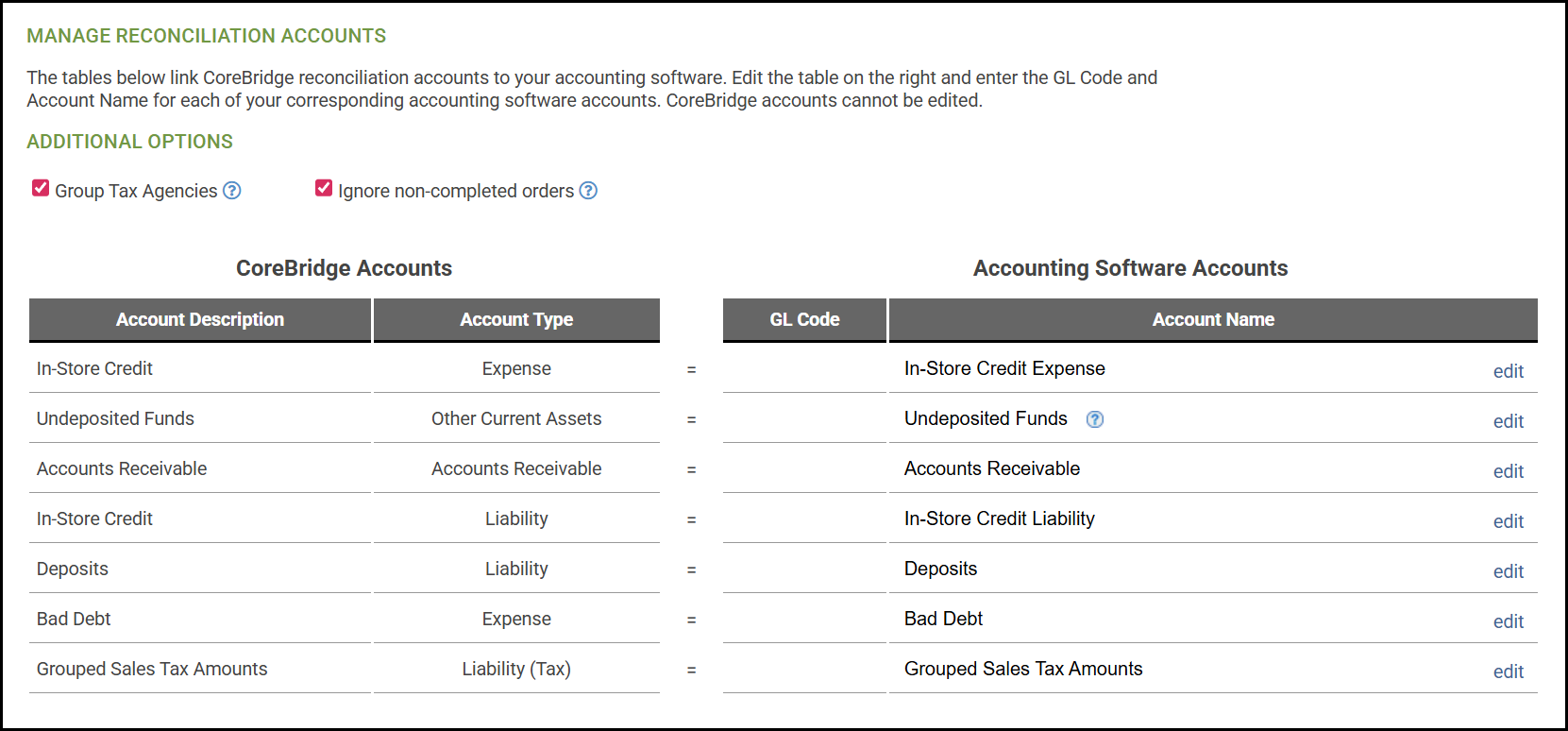
Task: Uncheck Ignore non-completed orders checkbox
Action: 324,188
